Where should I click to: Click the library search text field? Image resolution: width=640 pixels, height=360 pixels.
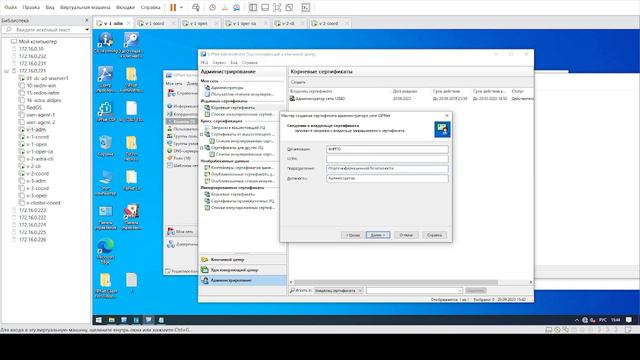pos(46,30)
